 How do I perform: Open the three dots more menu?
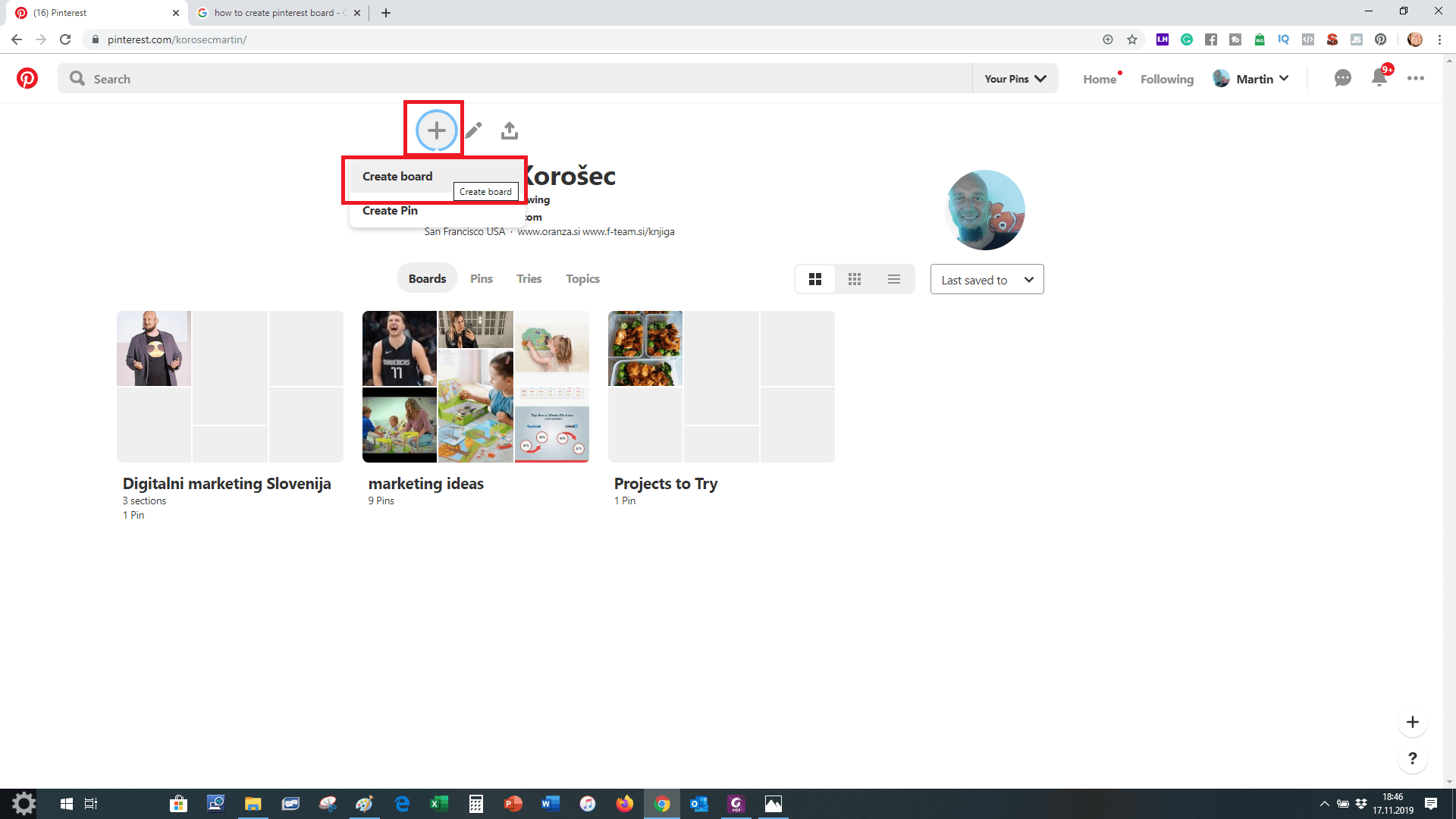click(1415, 78)
